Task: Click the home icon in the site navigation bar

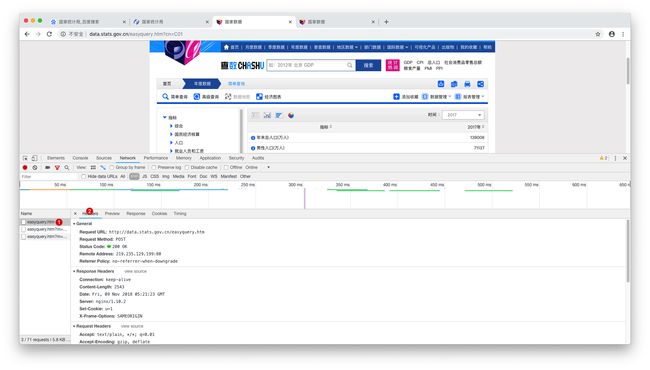Action: click(226, 47)
